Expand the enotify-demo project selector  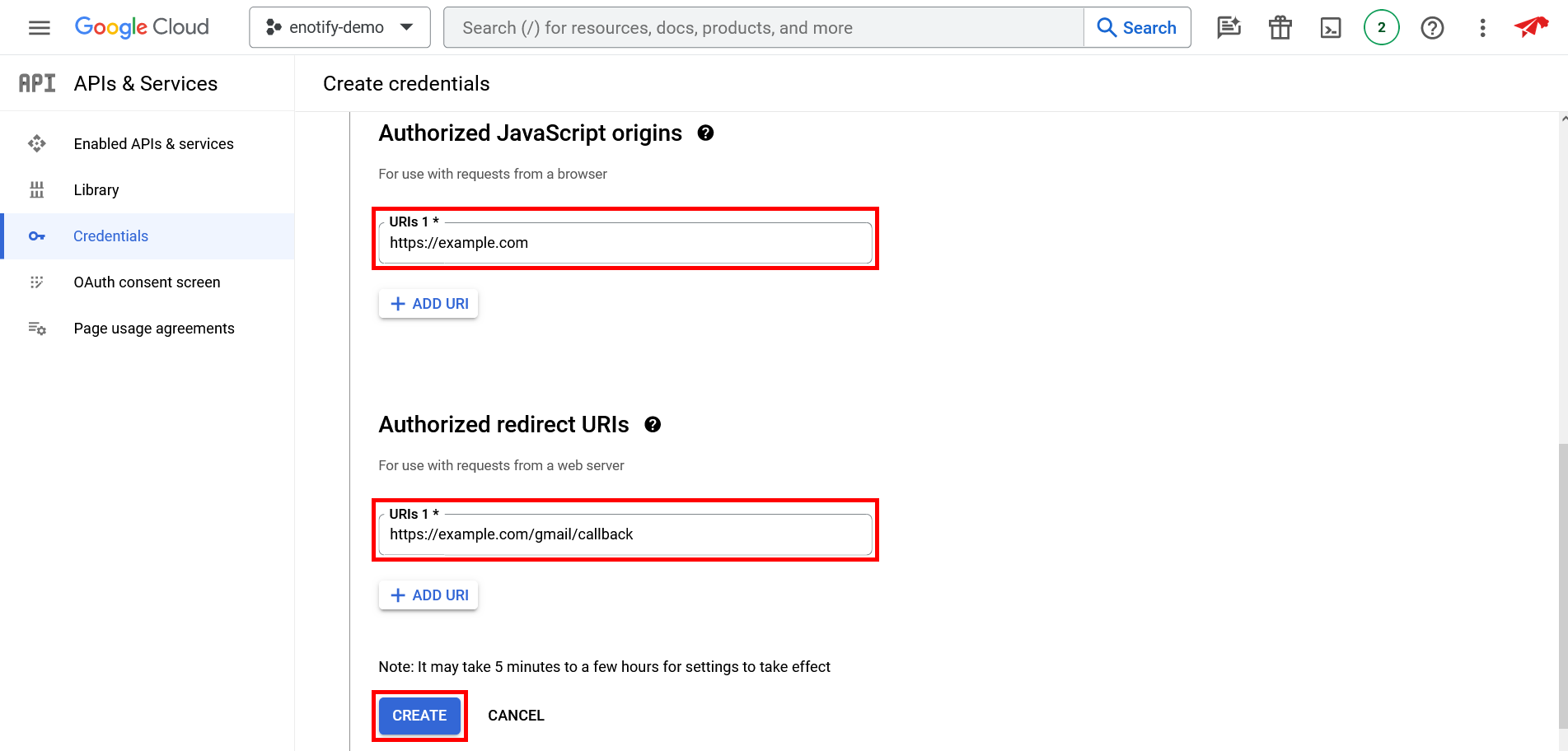(339, 28)
